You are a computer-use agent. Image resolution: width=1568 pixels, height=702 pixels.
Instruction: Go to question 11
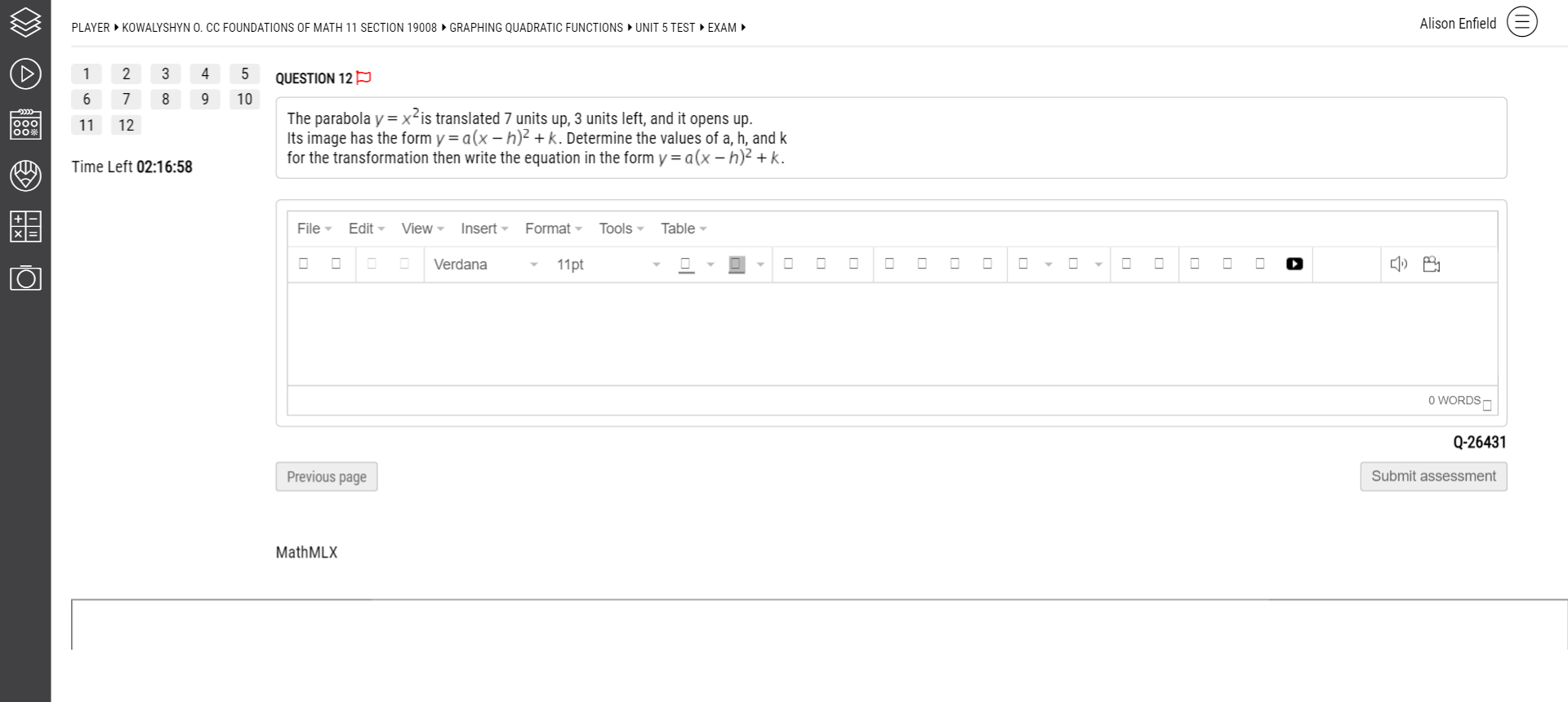(87, 125)
